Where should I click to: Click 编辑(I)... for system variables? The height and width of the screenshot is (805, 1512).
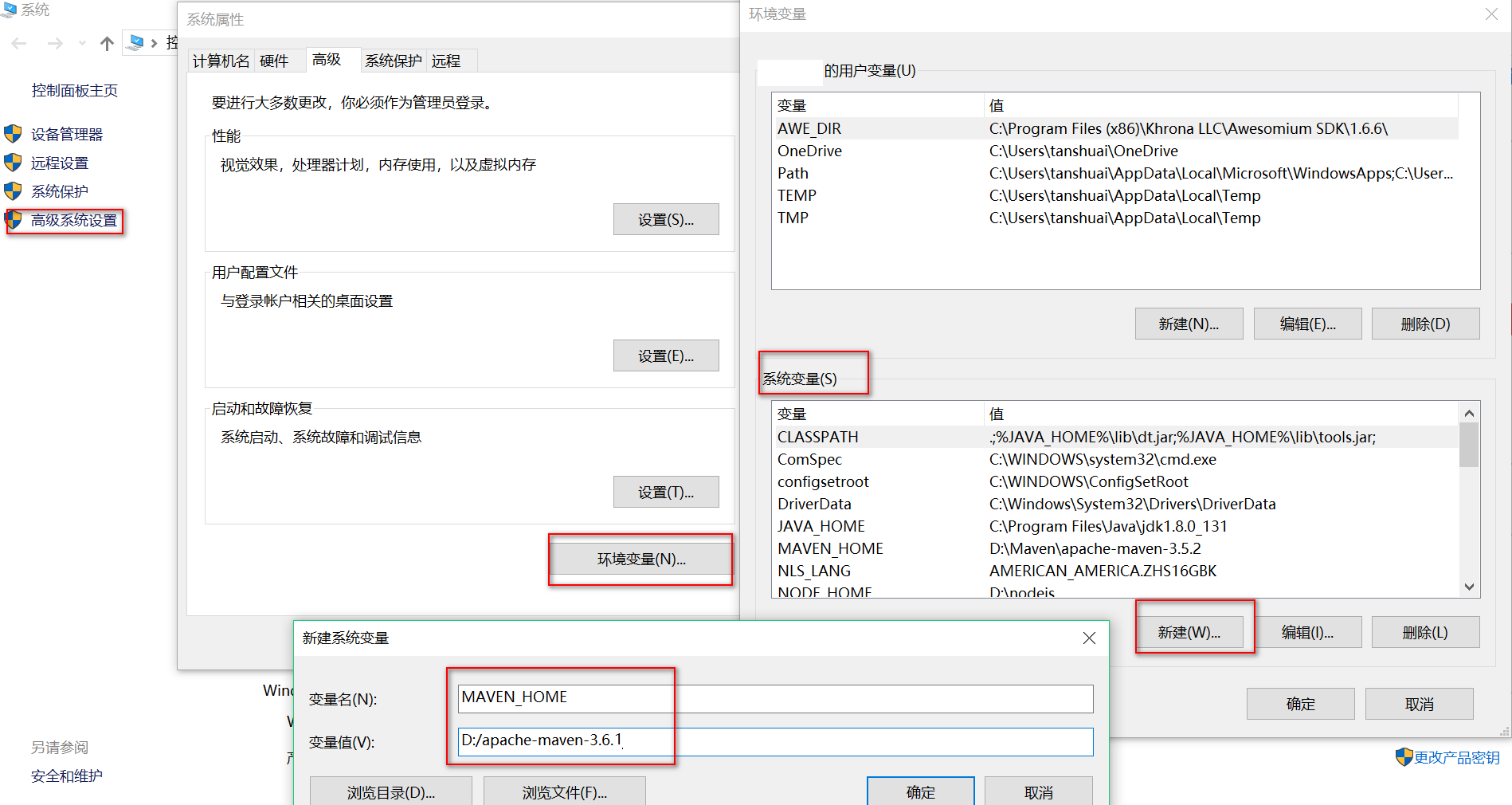tap(1307, 632)
